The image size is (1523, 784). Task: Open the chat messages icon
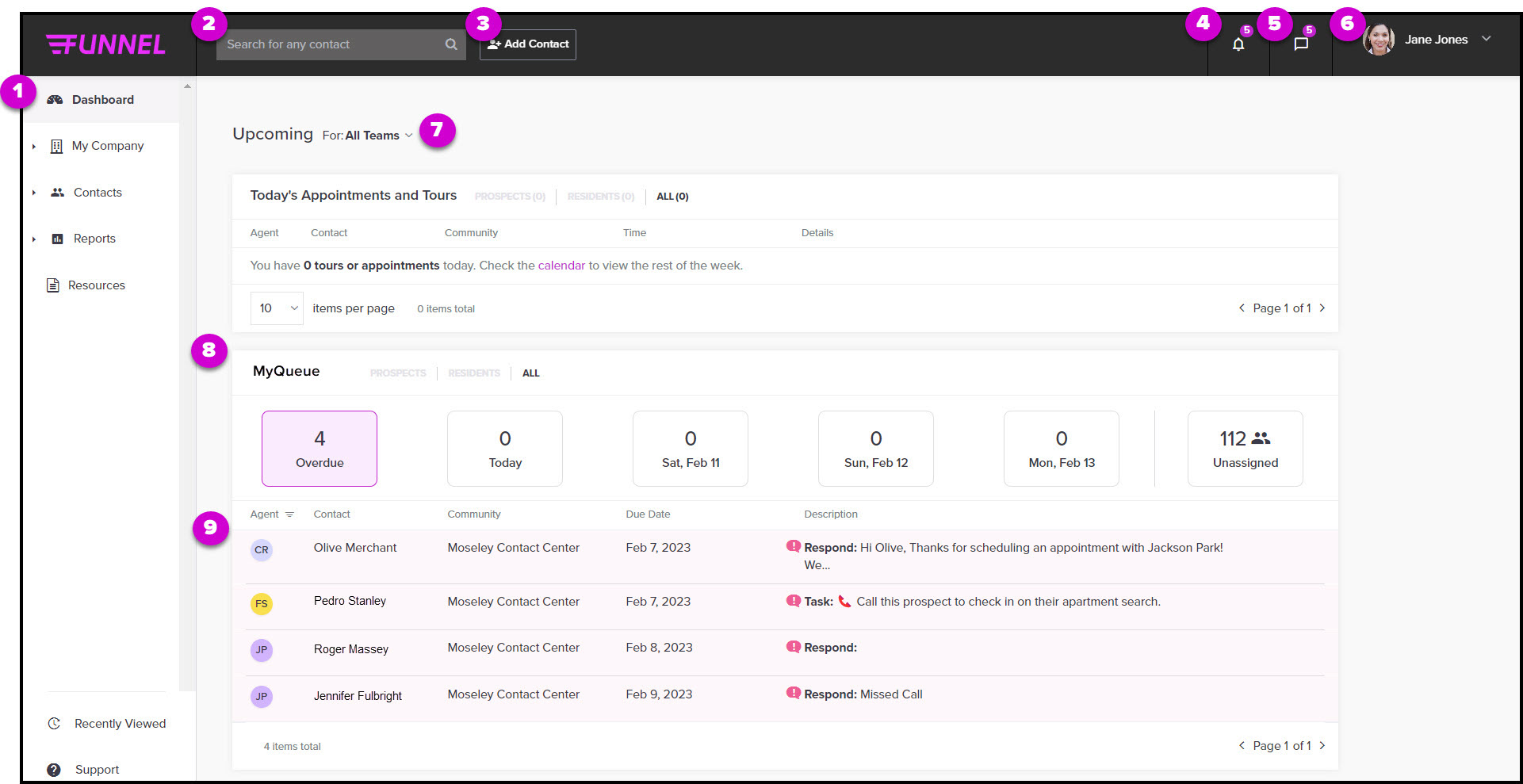pos(1300,44)
